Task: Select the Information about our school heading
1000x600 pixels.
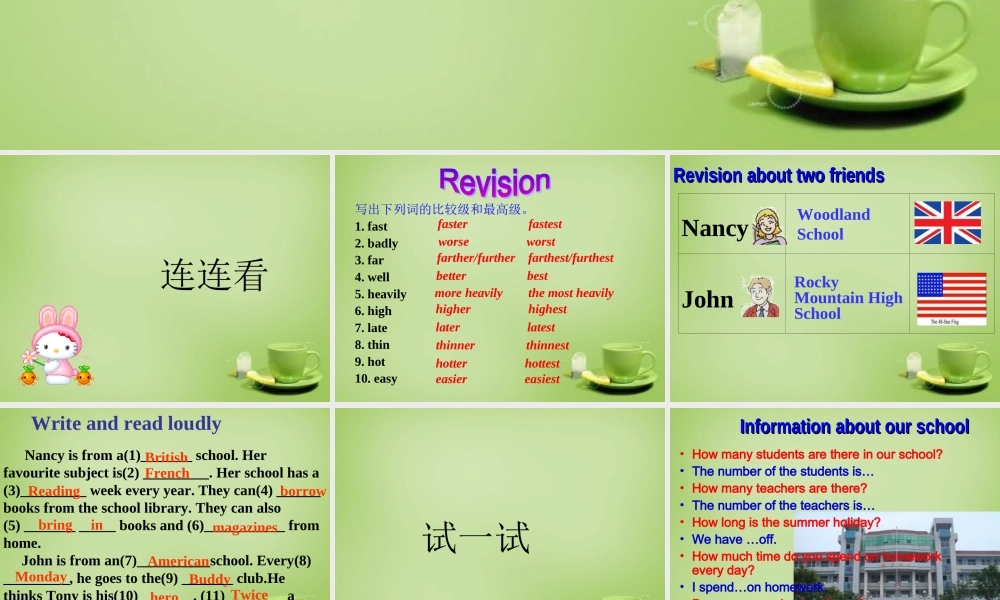Action: pos(854,427)
